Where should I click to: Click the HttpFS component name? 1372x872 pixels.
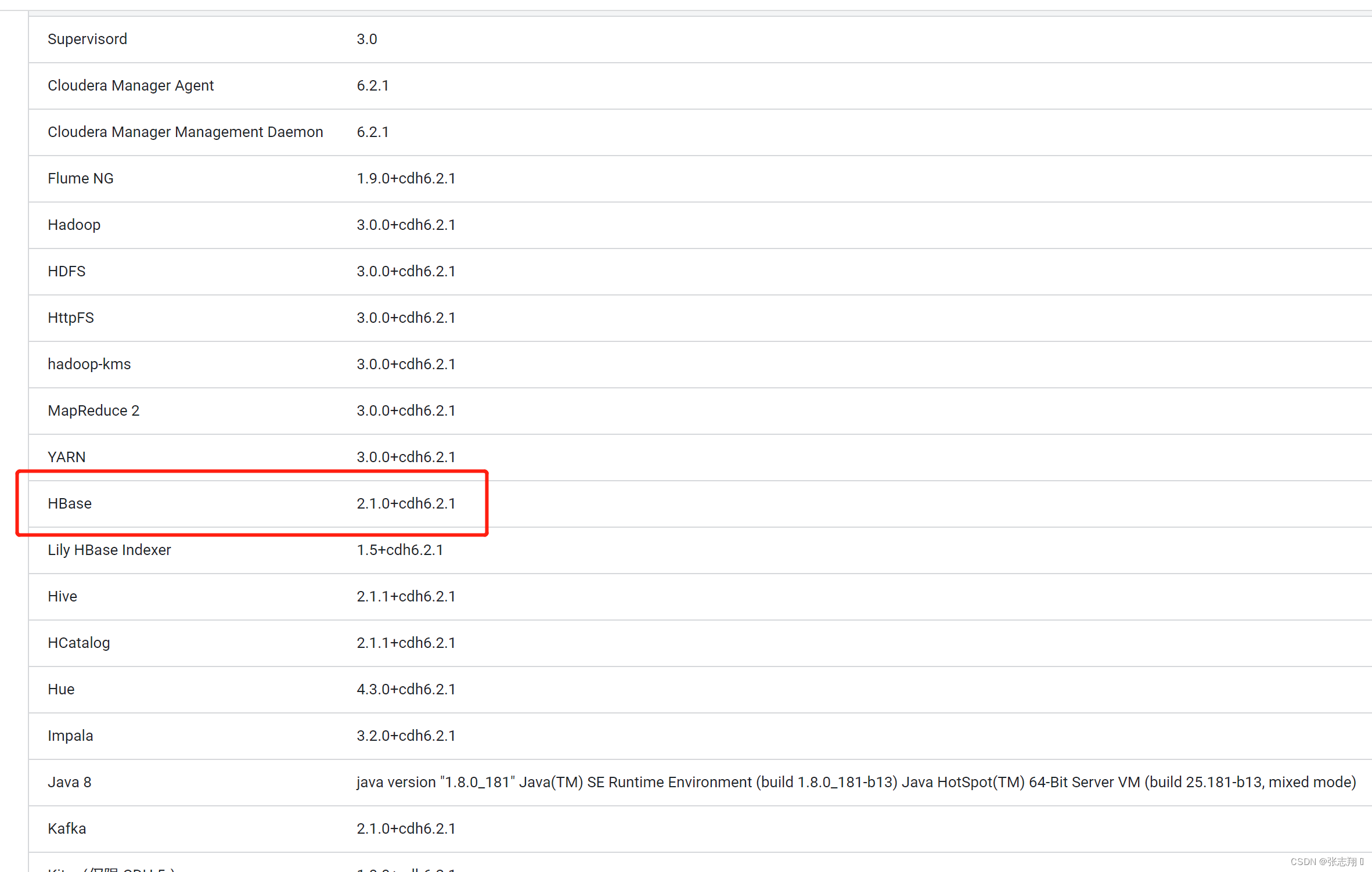[70, 318]
